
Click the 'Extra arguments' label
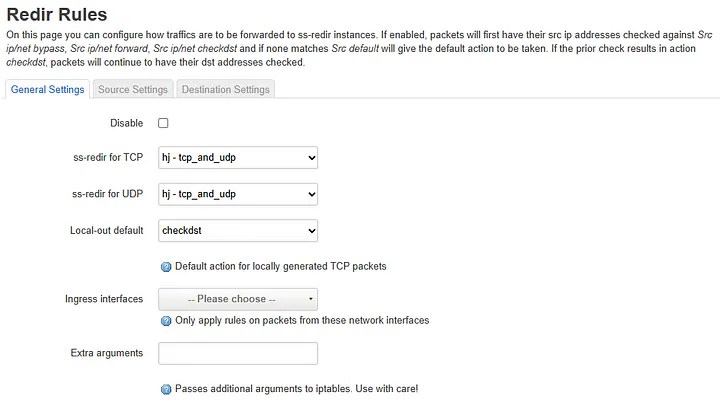point(107,353)
